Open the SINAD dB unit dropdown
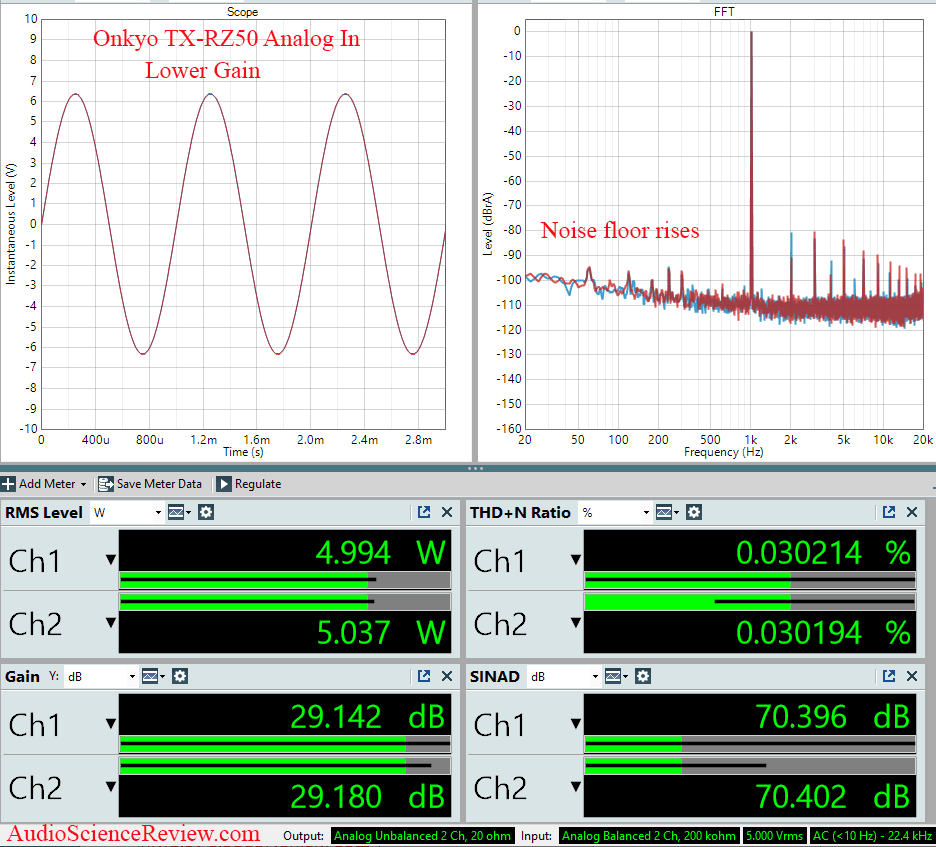Image resolution: width=936 pixels, height=847 pixels. [564, 676]
